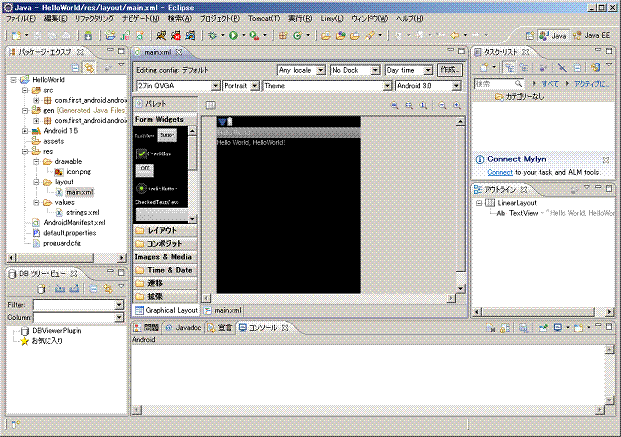Viewport: 621px width, 437px height.
Task: Click the Debug bug toolbar icon
Action: click(213, 36)
